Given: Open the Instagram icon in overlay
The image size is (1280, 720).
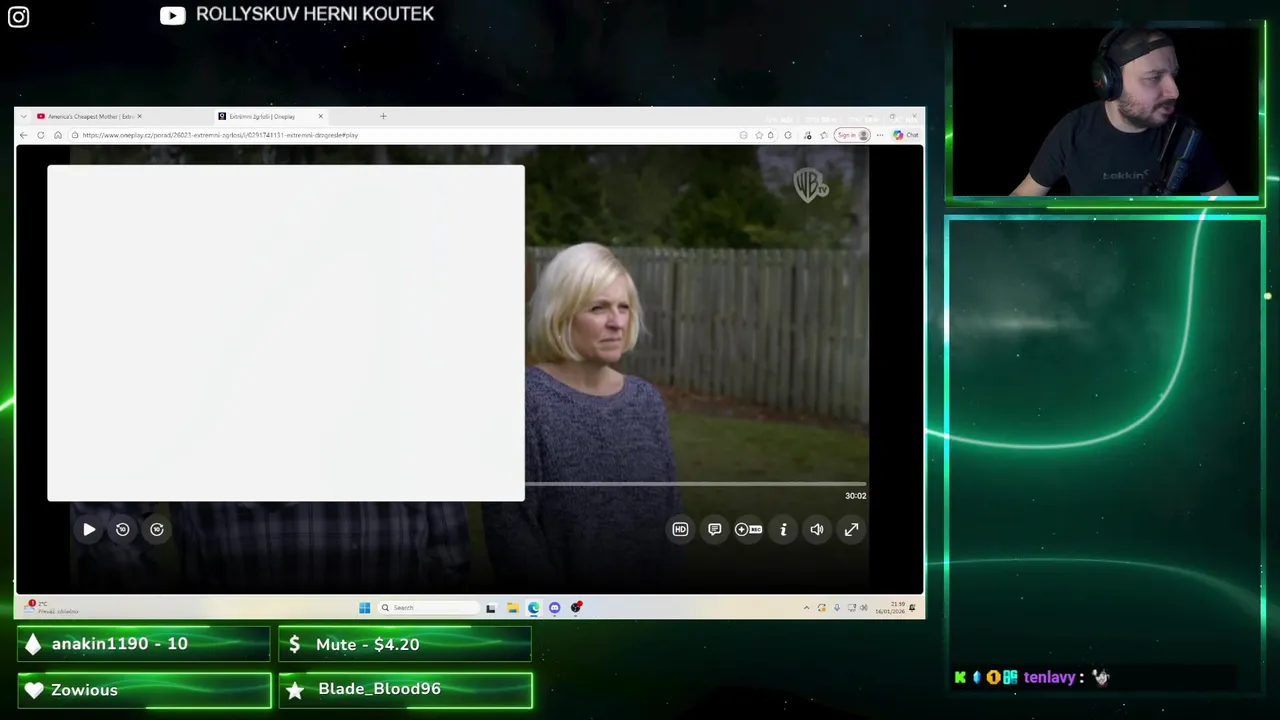Looking at the screenshot, I should pyautogui.click(x=18, y=17).
